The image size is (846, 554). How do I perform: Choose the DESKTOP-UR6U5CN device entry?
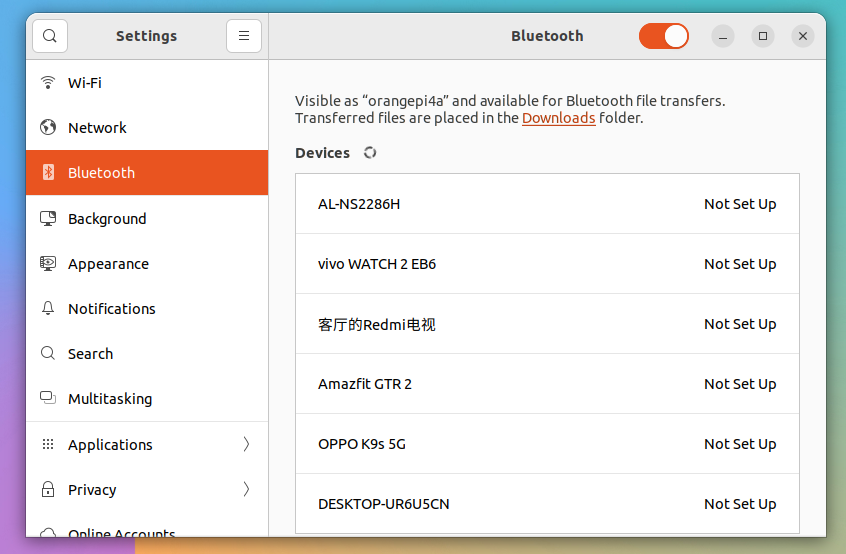(x=547, y=504)
